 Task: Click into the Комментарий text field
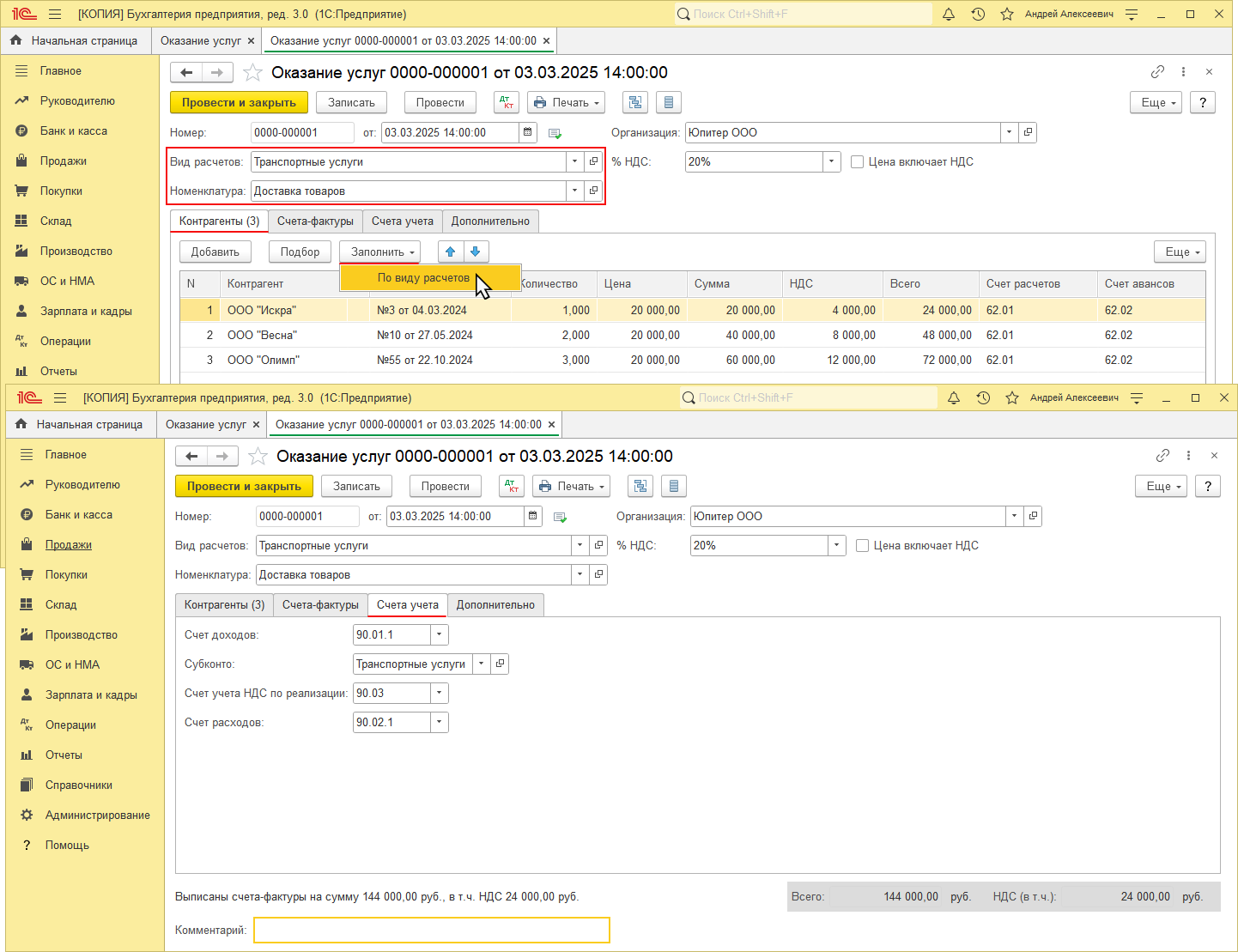coord(431,930)
